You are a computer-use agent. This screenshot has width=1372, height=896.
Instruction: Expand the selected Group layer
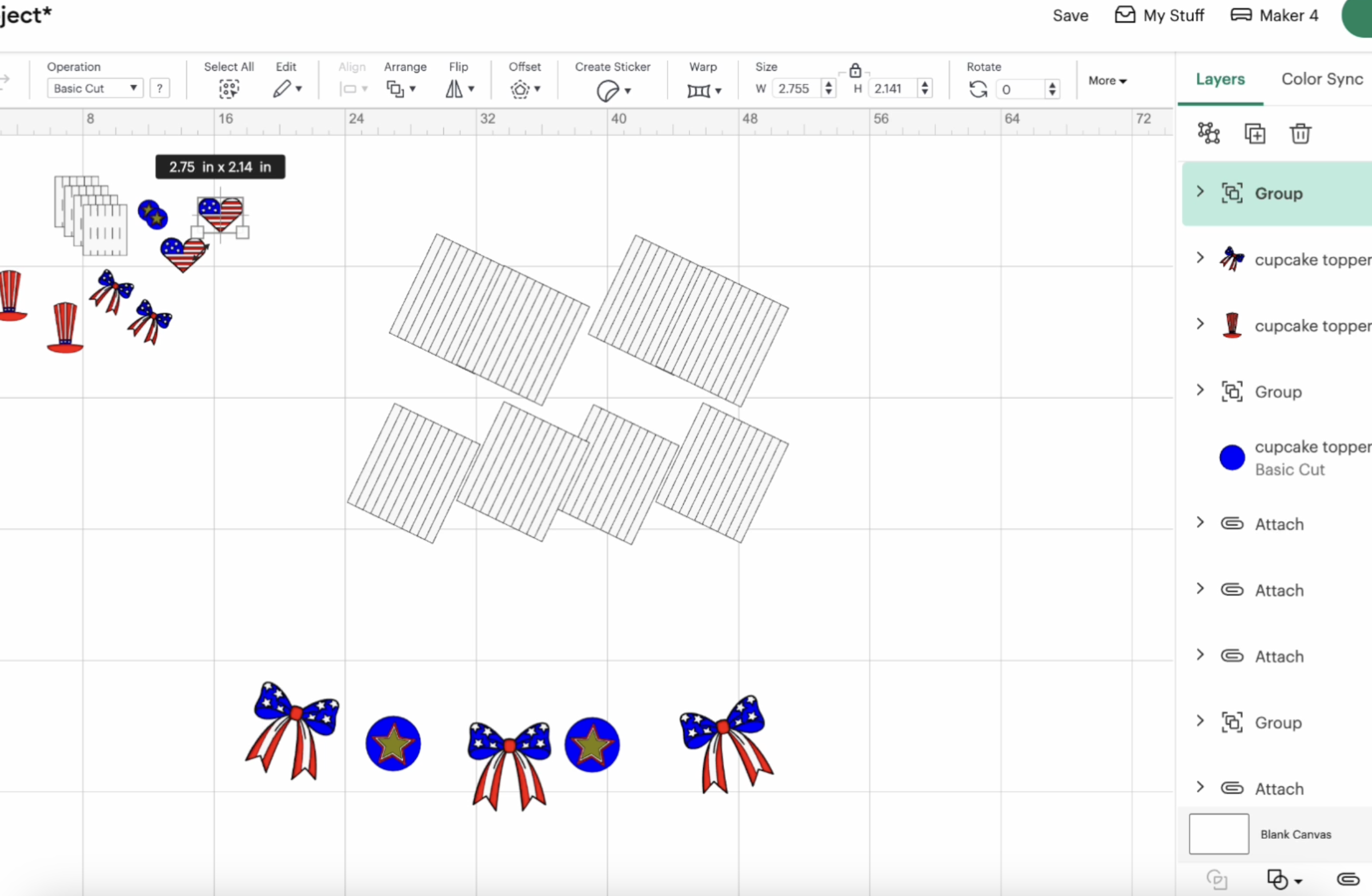[x=1200, y=192]
